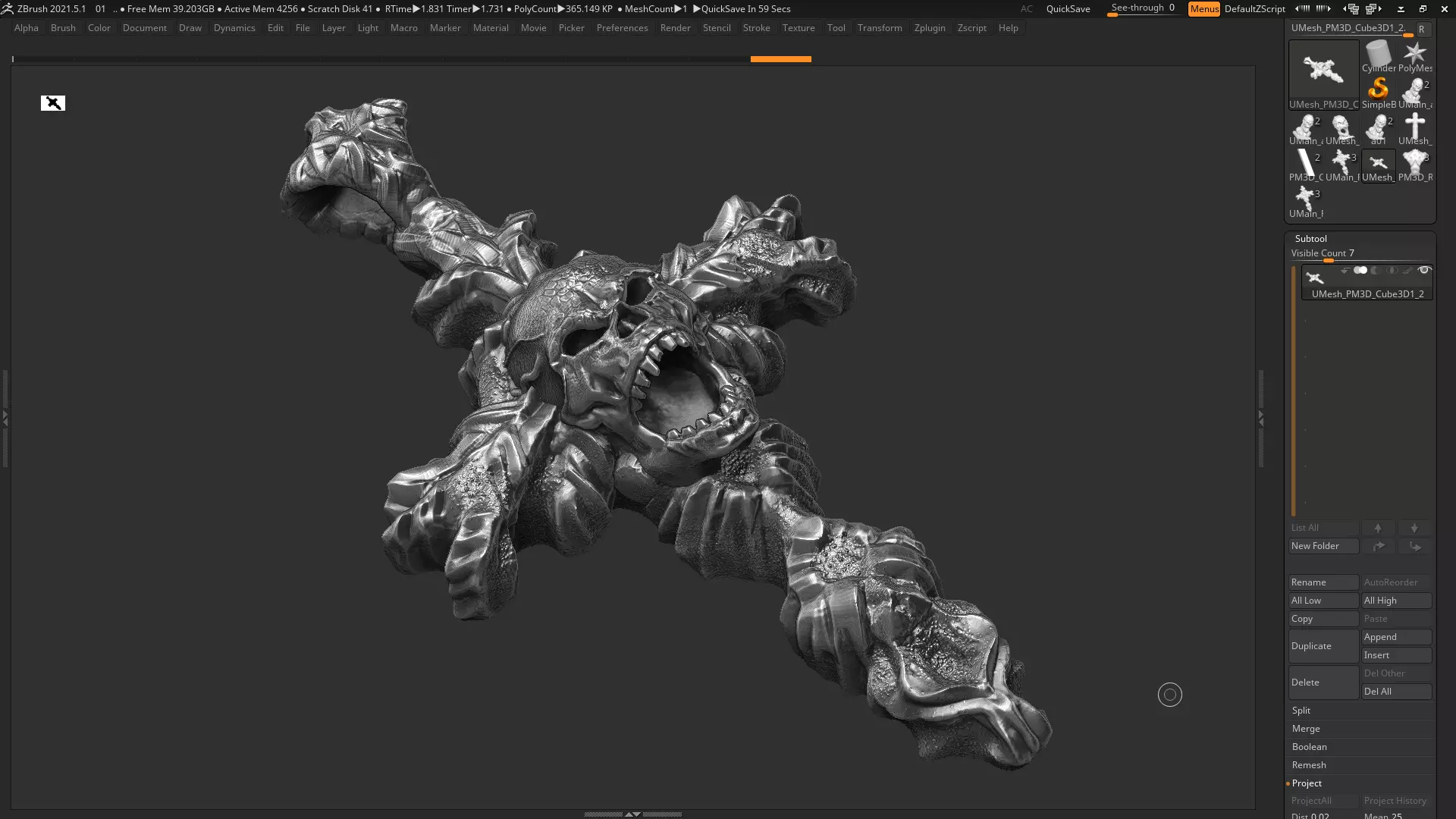
Task: Toggle the subtool polypaint brush icon
Action: click(1407, 270)
